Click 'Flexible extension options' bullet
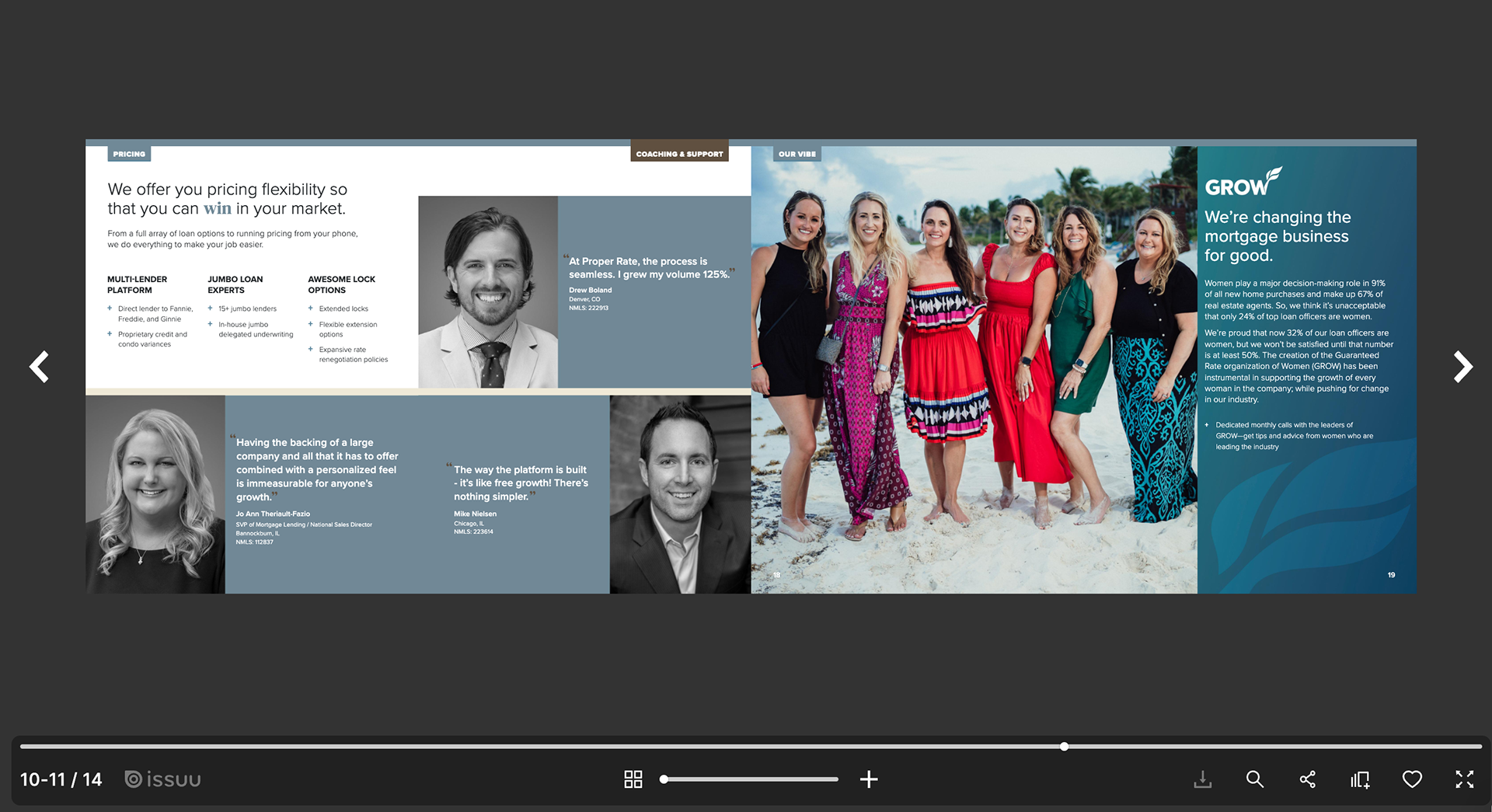The height and width of the screenshot is (812, 1492). 347,329
